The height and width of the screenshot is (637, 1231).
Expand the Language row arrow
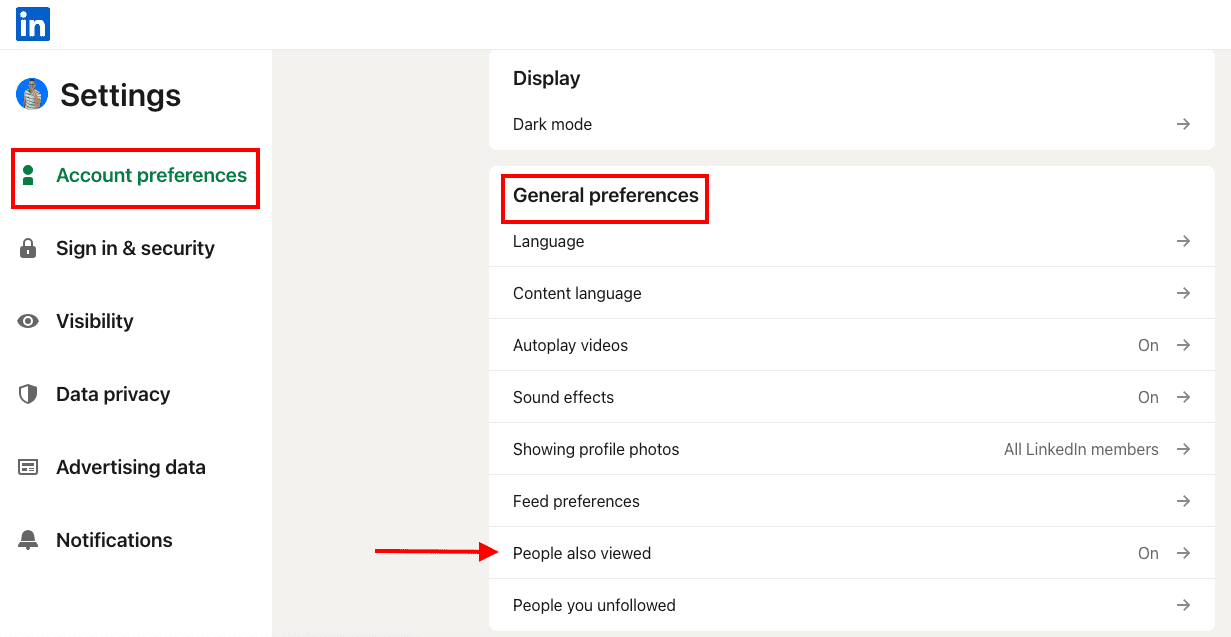[x=1183, y=241]
